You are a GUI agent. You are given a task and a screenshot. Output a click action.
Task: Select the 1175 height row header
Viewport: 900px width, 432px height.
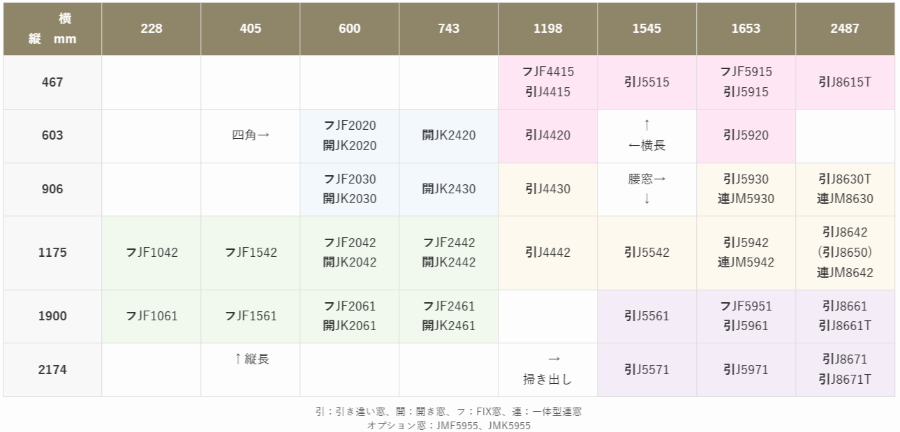coord(52,252)
